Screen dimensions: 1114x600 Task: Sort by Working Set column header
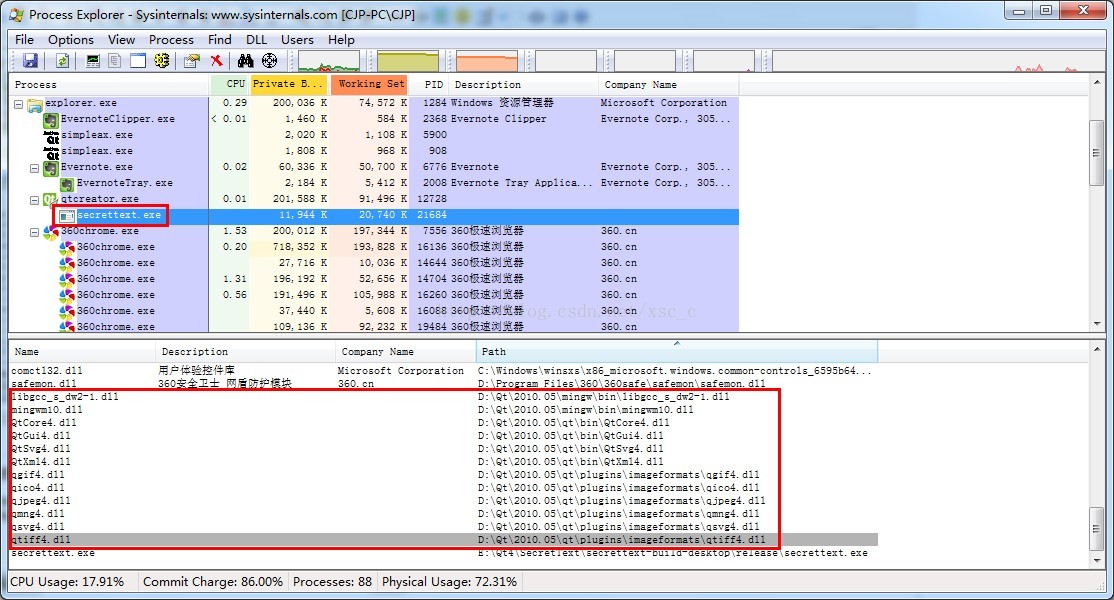tap(369, 84)
